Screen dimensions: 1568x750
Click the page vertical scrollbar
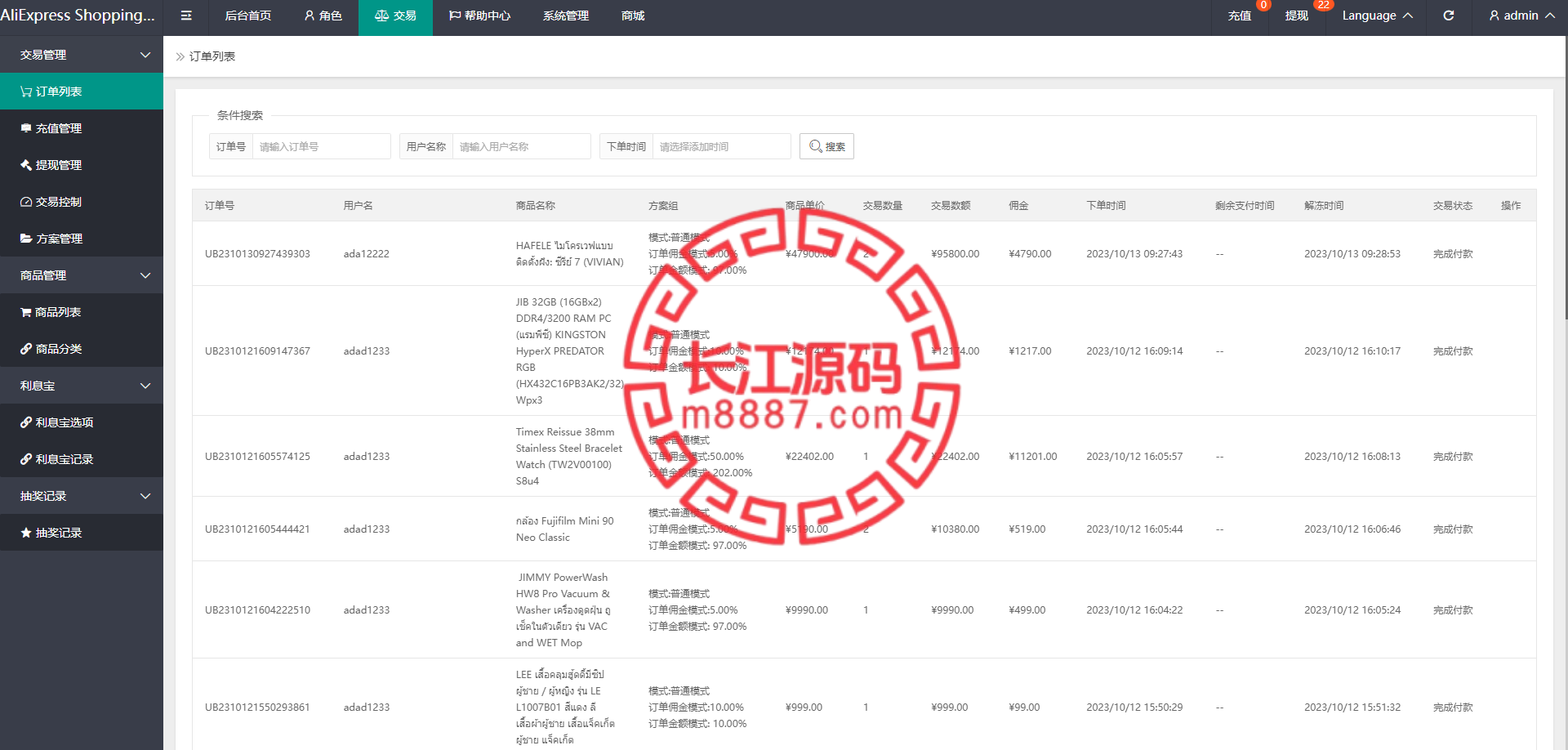coord(1566,176)
